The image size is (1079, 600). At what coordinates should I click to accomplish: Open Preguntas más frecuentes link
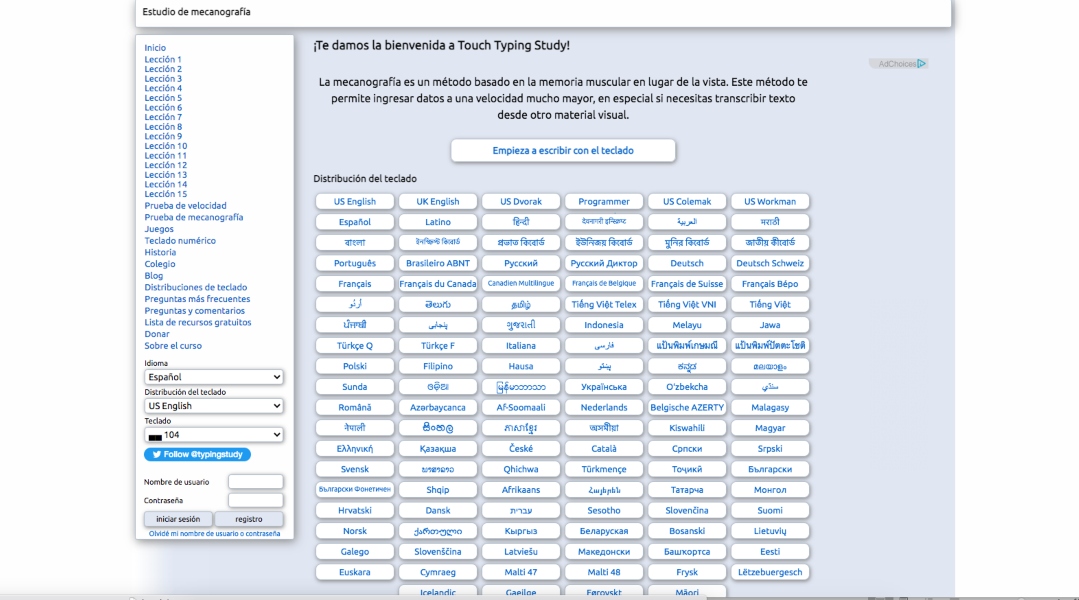pyautogui.click(x=197, y=299)
